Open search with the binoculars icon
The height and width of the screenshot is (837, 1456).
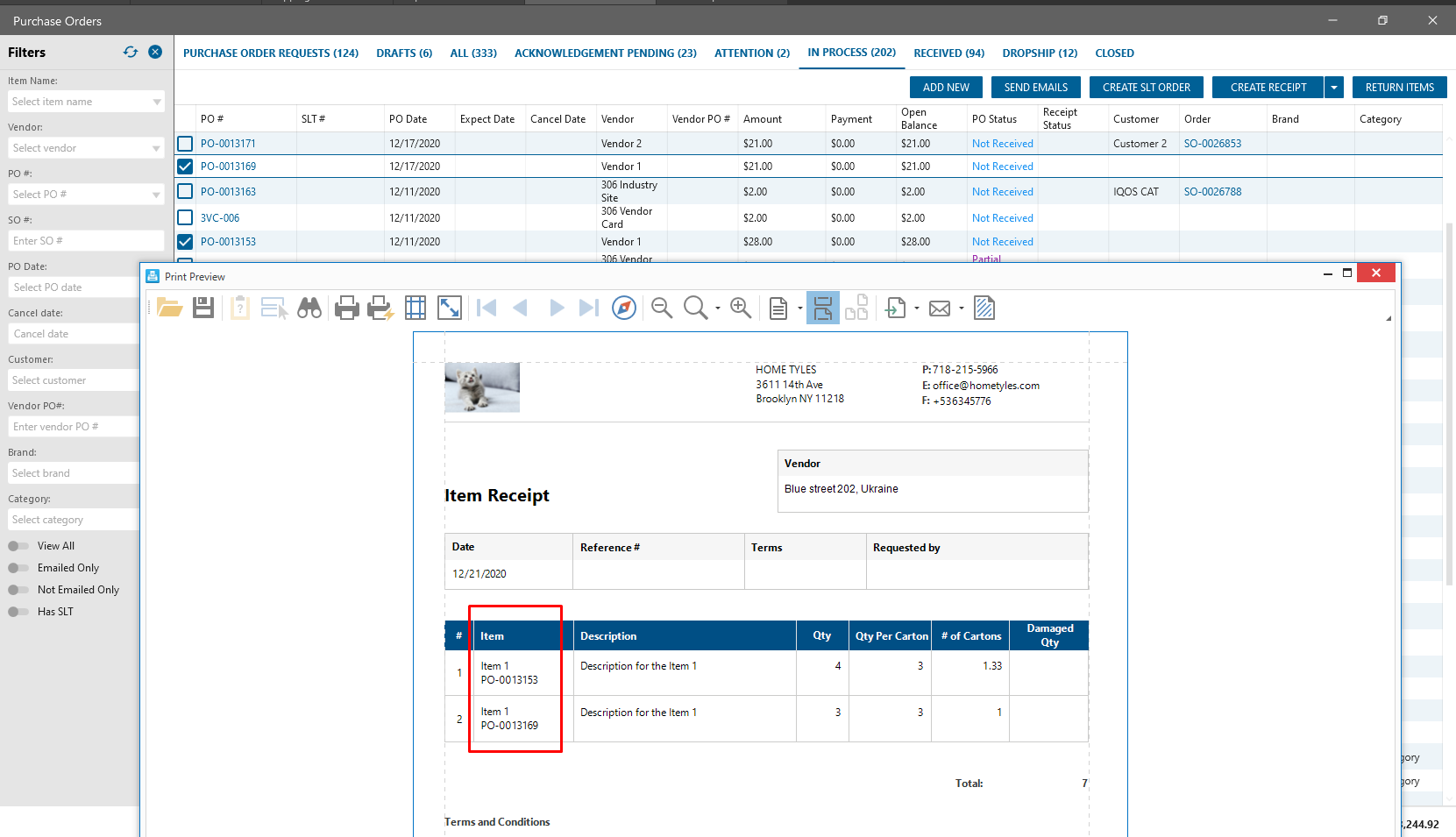[x=309, y=308]
